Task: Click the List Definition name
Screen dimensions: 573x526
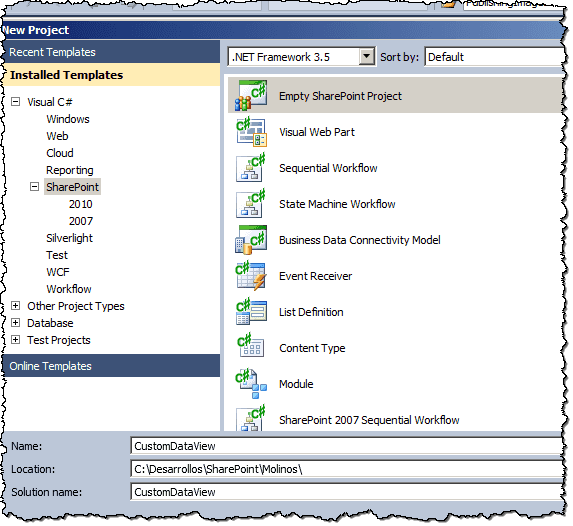Action: coord(311,312)
